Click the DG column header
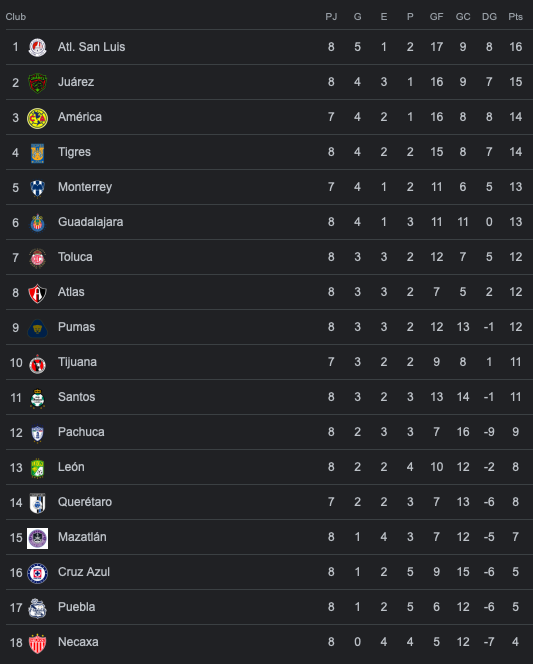The width and height of the screenshot is (533, 664). (x=489, y=17)
